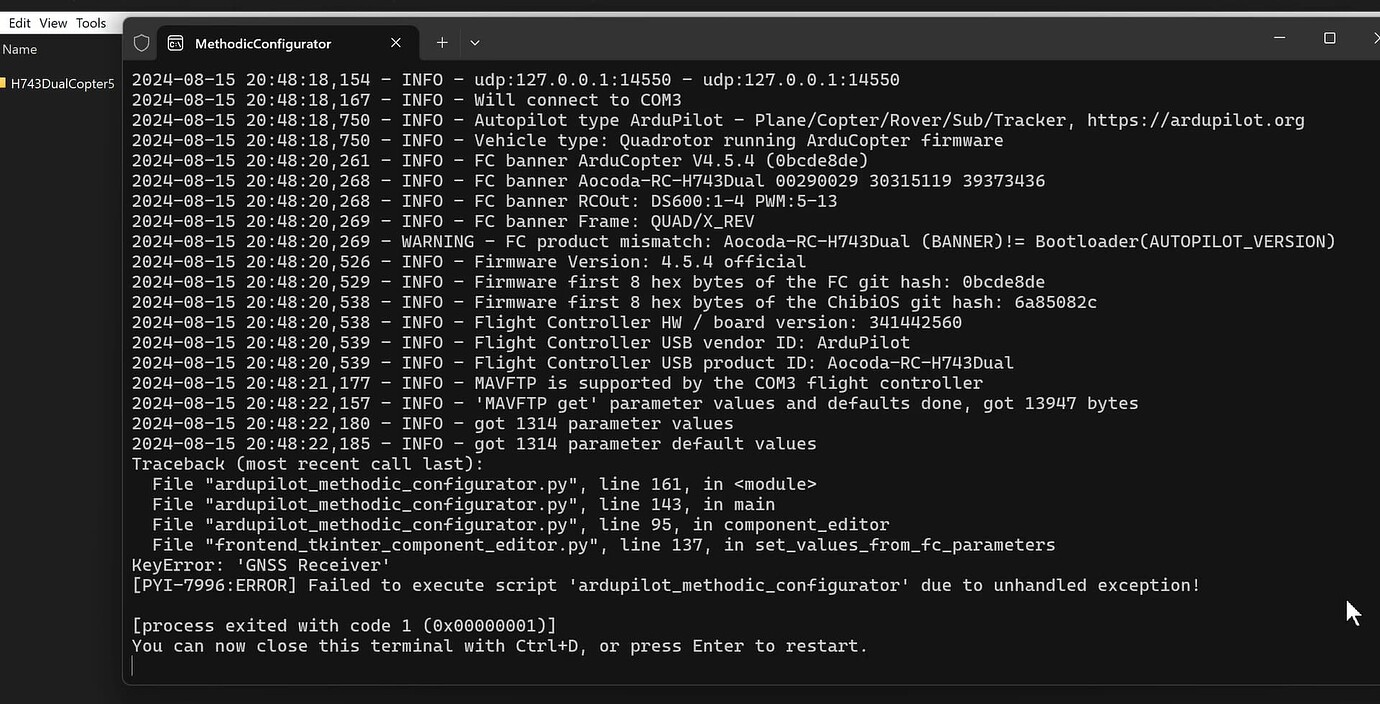Open the View menu
This screenshot has width=1380, height=704.
pos(53,22)
